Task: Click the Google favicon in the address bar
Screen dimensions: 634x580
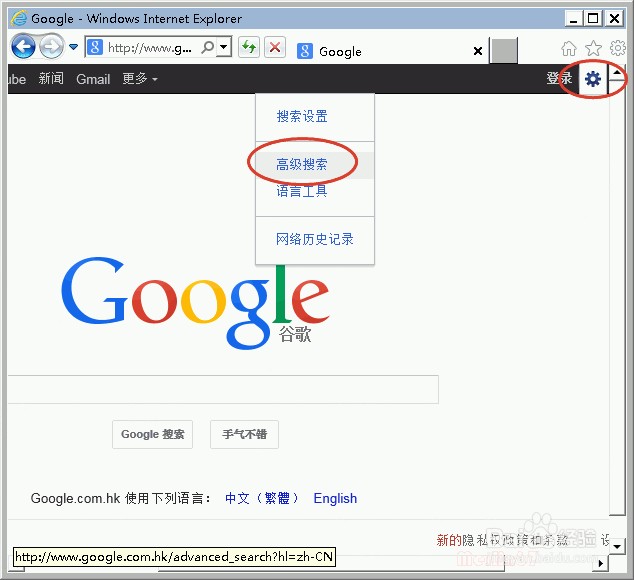Action: [95, 47]
